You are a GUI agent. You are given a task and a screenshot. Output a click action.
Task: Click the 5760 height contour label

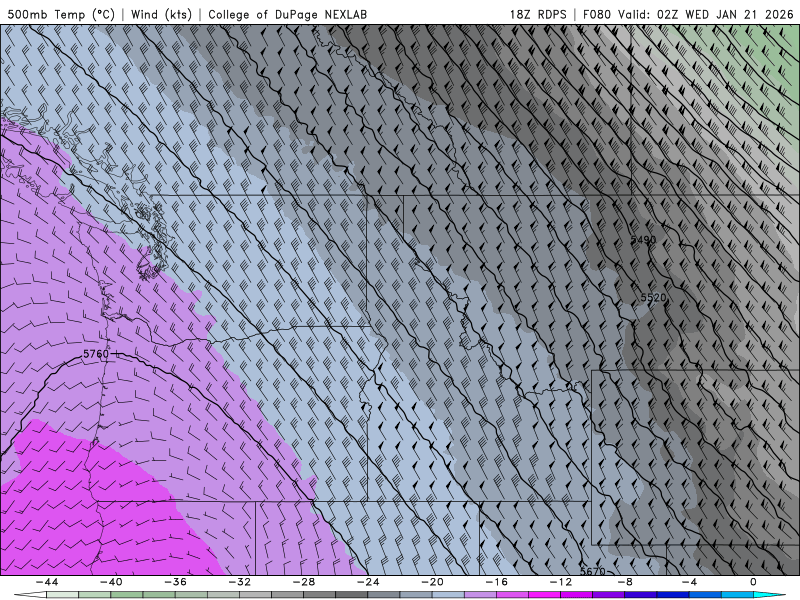point(95,354)
